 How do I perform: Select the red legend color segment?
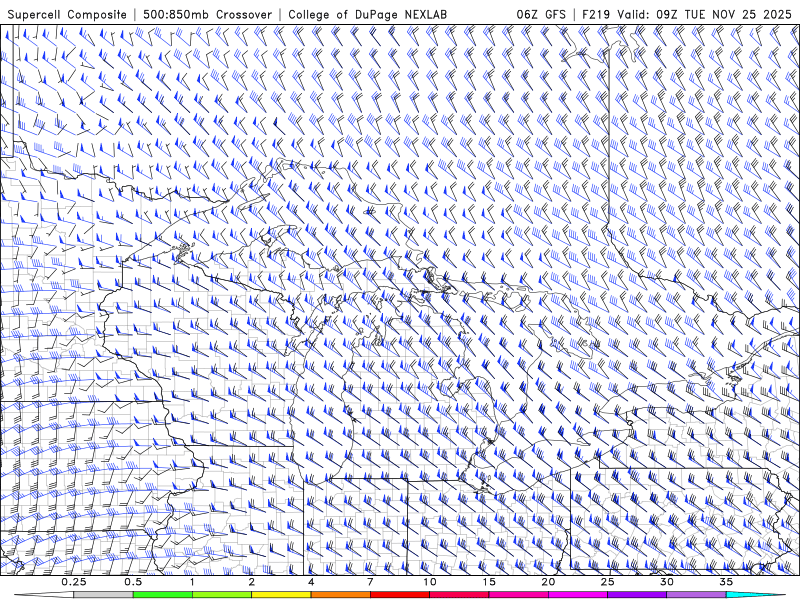400,595
